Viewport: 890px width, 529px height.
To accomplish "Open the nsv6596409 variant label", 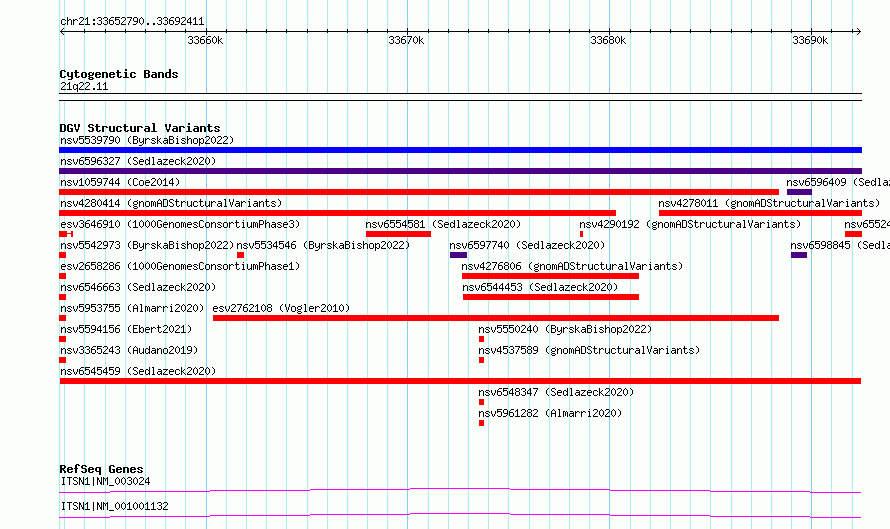I will pyautogui.click(x=838, y=182).
